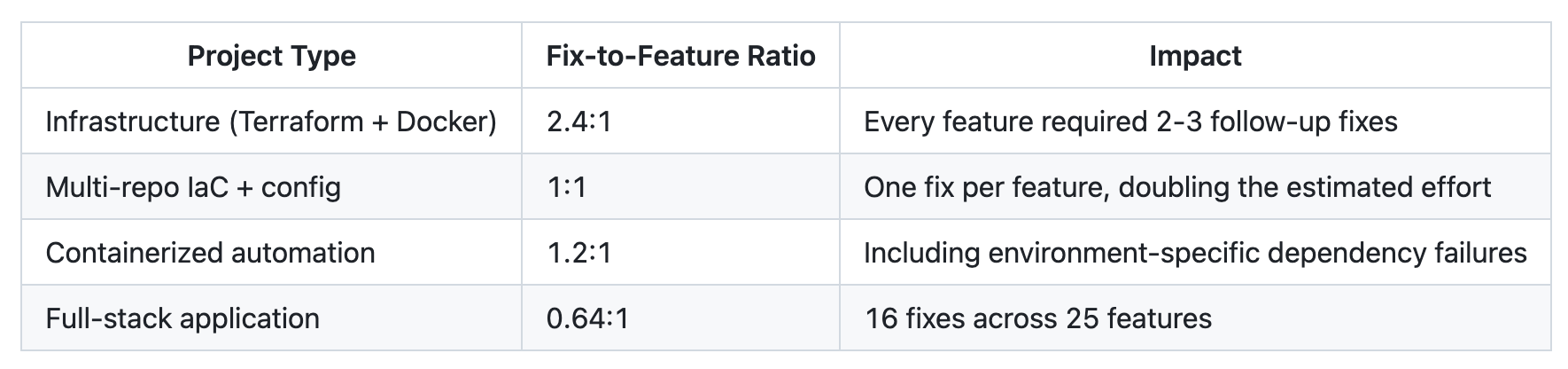Click the 1:1 ratio value

[x=566, y=187]
